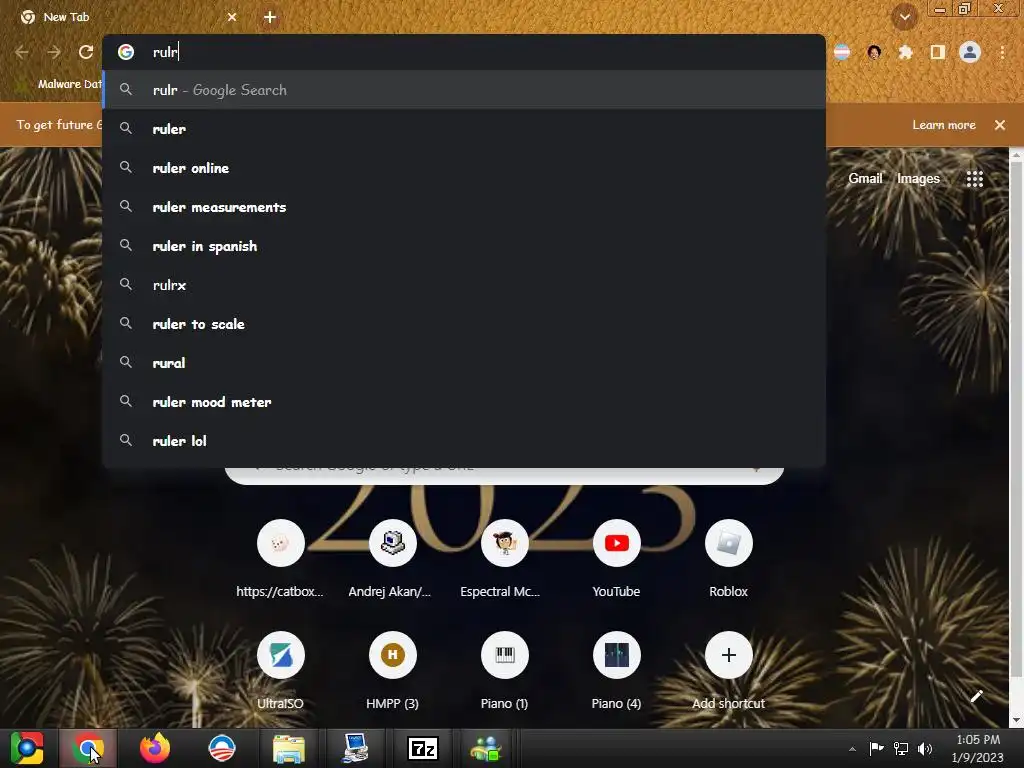Dismiss the infobar with its X

1000,125
